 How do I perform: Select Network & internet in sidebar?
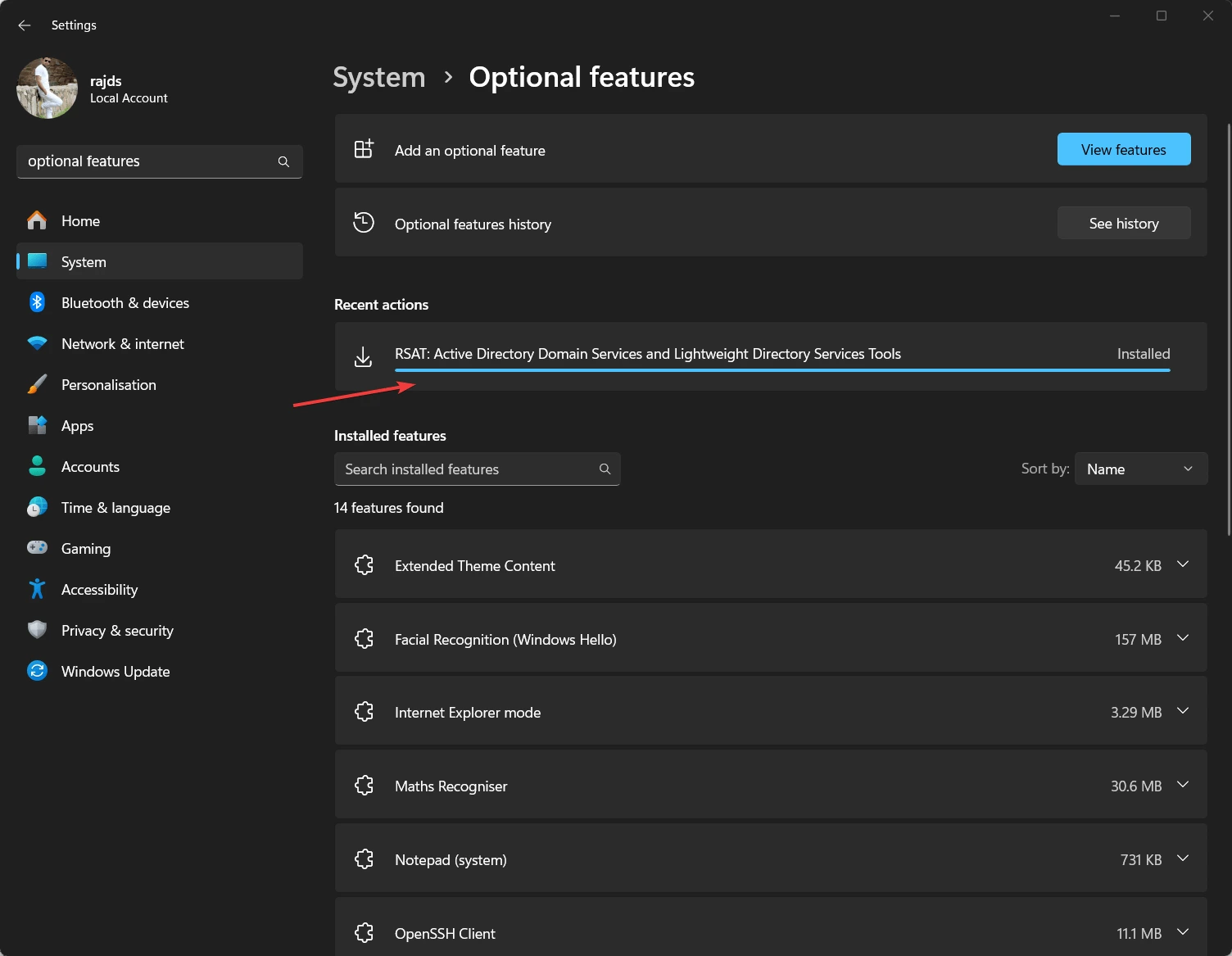click(x=160, y=343)
